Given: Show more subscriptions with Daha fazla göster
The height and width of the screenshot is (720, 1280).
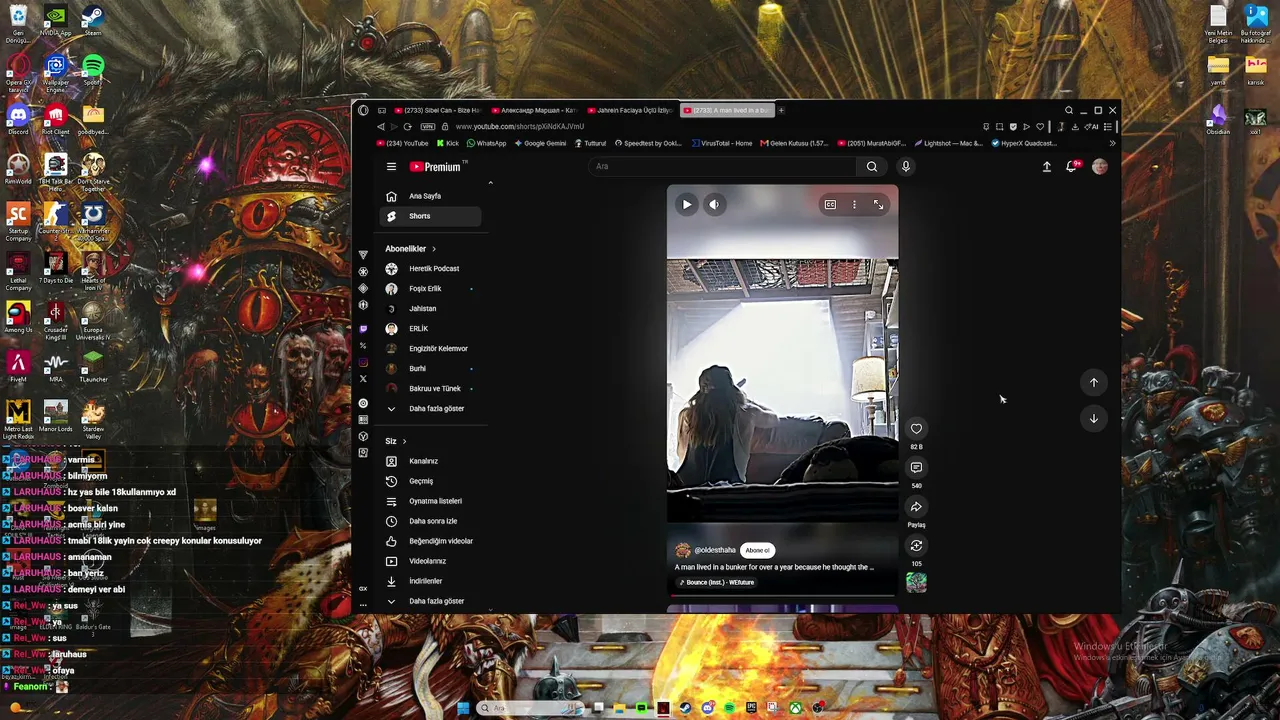Looking at the screenshot, I should pyautogui.click(x=432, y=409).
